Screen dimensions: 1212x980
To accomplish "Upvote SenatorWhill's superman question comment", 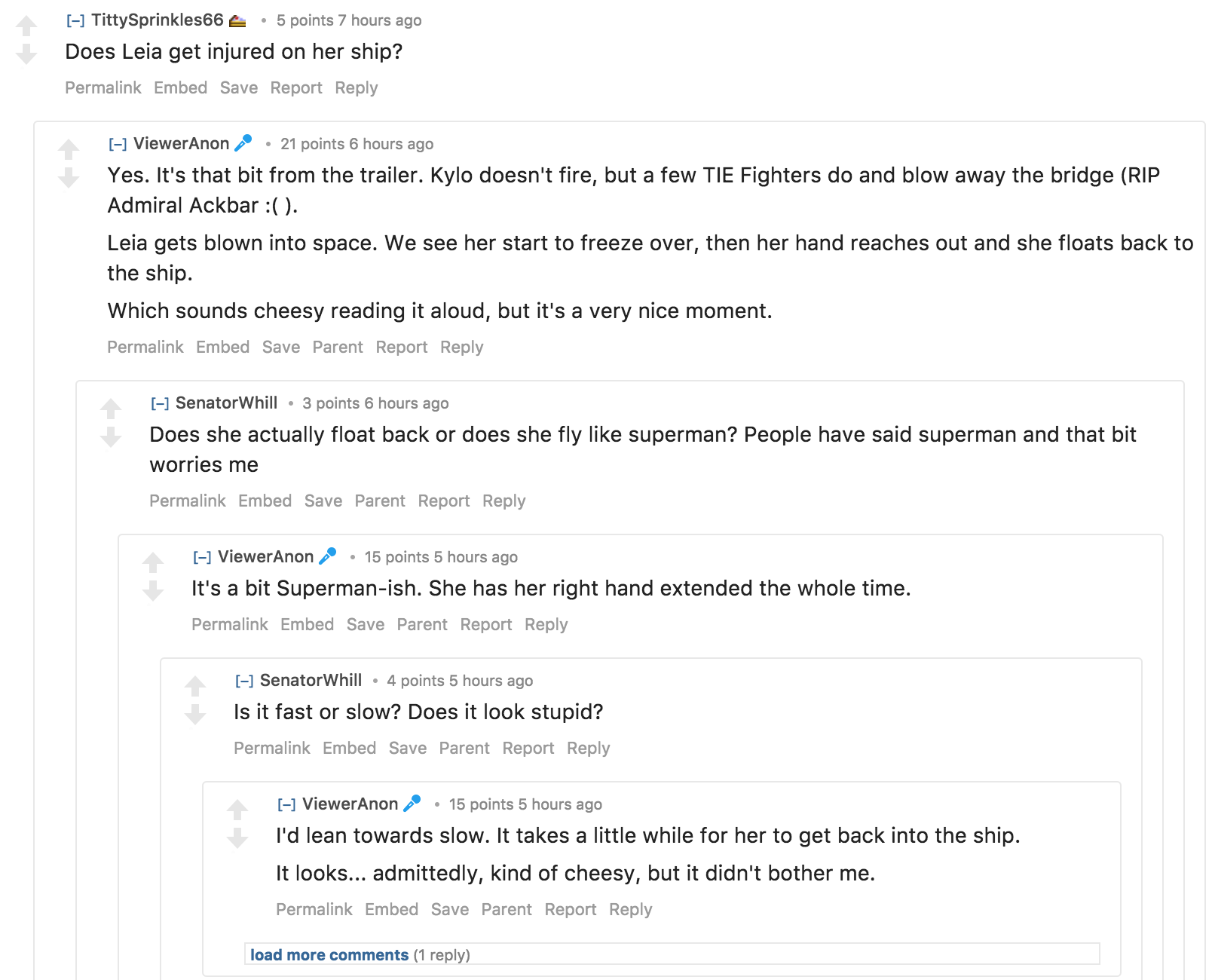I will pos(111,409).
